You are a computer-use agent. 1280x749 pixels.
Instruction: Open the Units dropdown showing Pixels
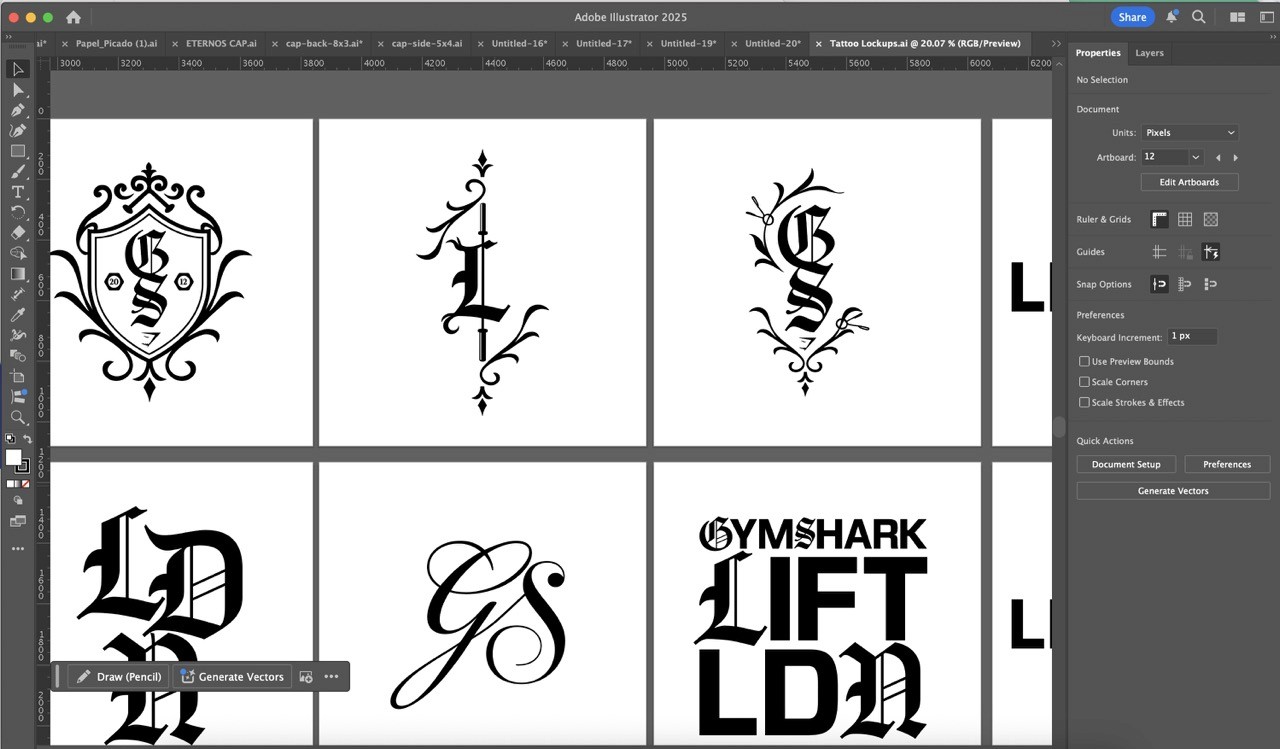(x=1190, y=133)
